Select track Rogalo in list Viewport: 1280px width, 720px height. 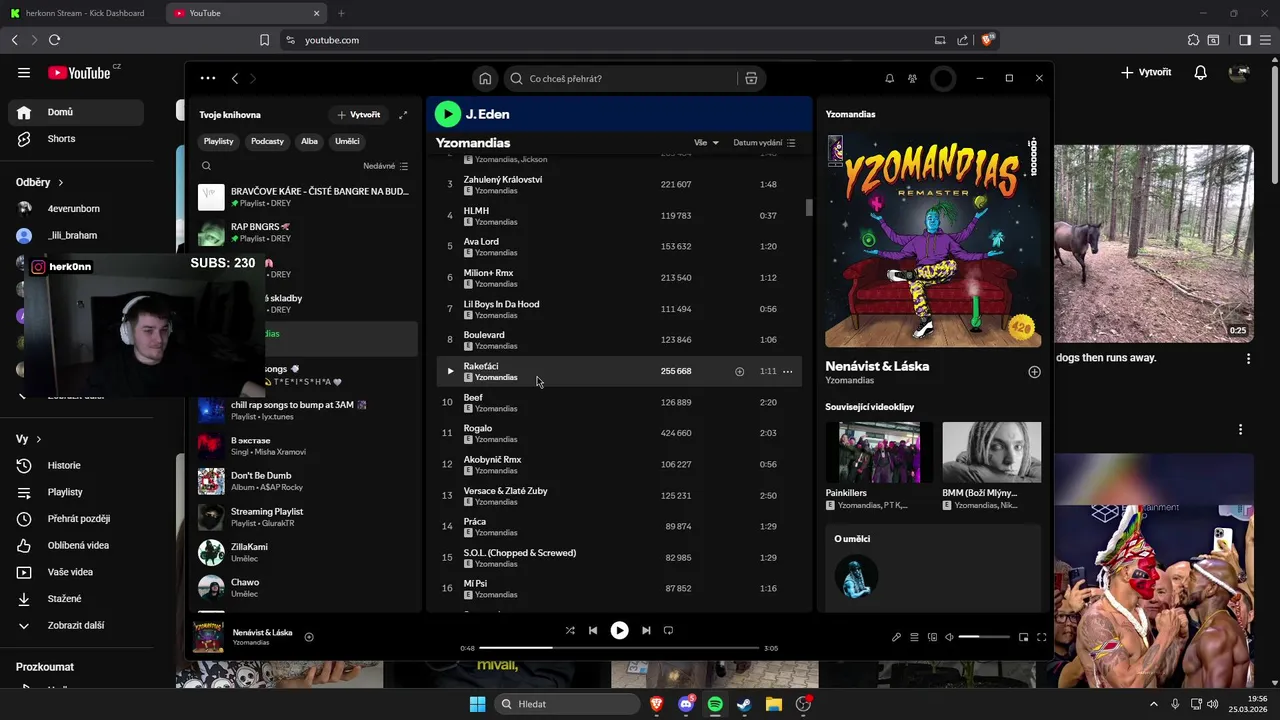pos(619,433)
